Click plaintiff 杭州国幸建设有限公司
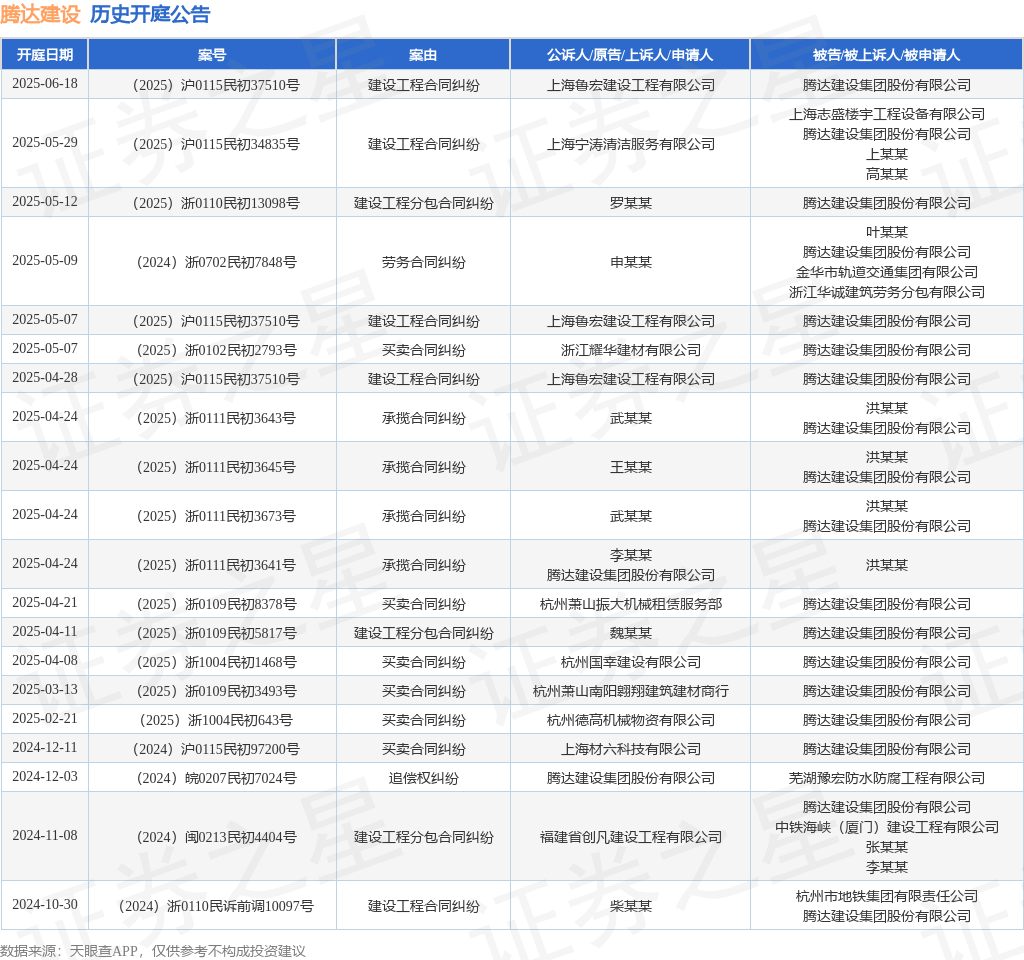The height and width of the screenshot is (960, 1024). (631, 662)
